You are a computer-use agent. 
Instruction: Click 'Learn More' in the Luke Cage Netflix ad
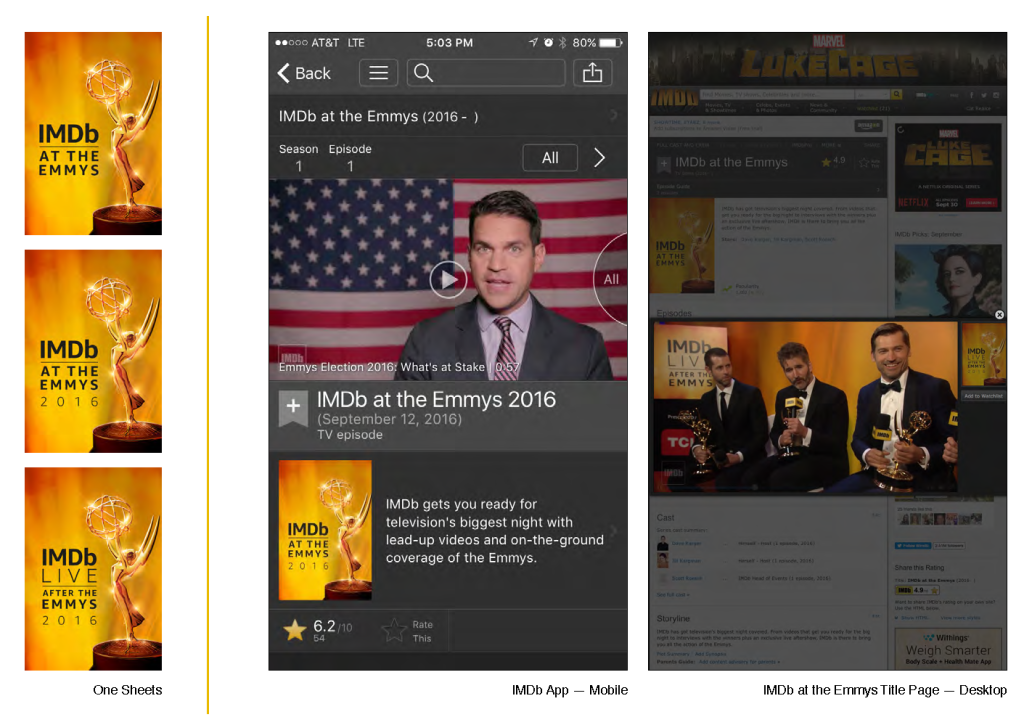tap(981, 203)
